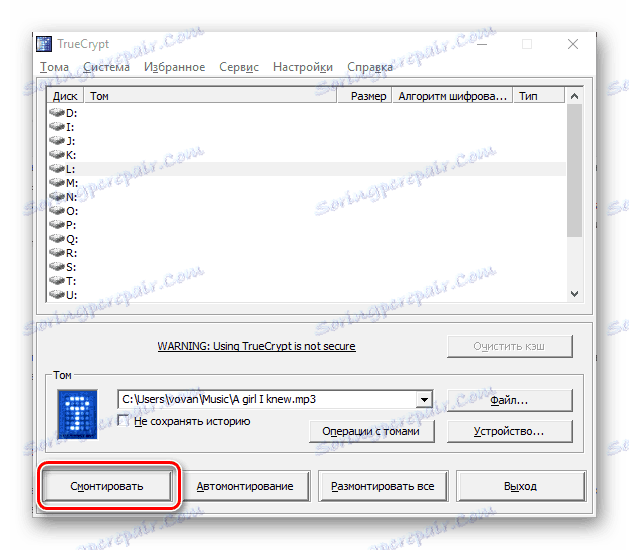Click the Размонтировать все button
This screenshot has width=629, height=550.
(x=383, y=486)
